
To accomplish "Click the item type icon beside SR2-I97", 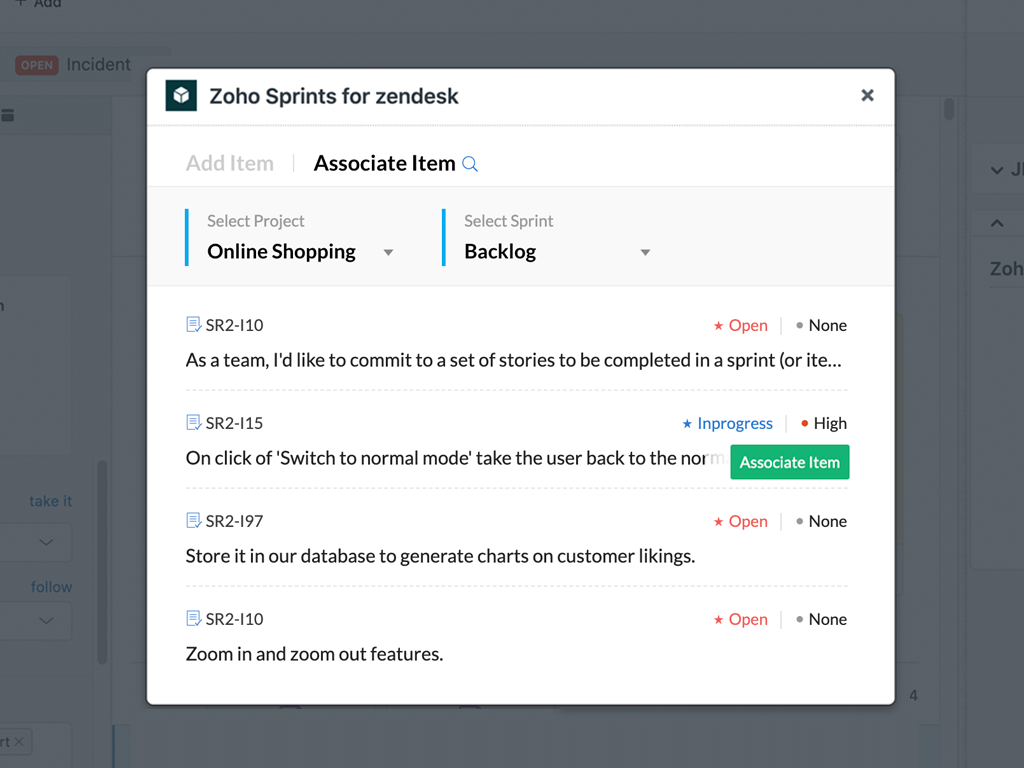I will (x=193, y=520).
